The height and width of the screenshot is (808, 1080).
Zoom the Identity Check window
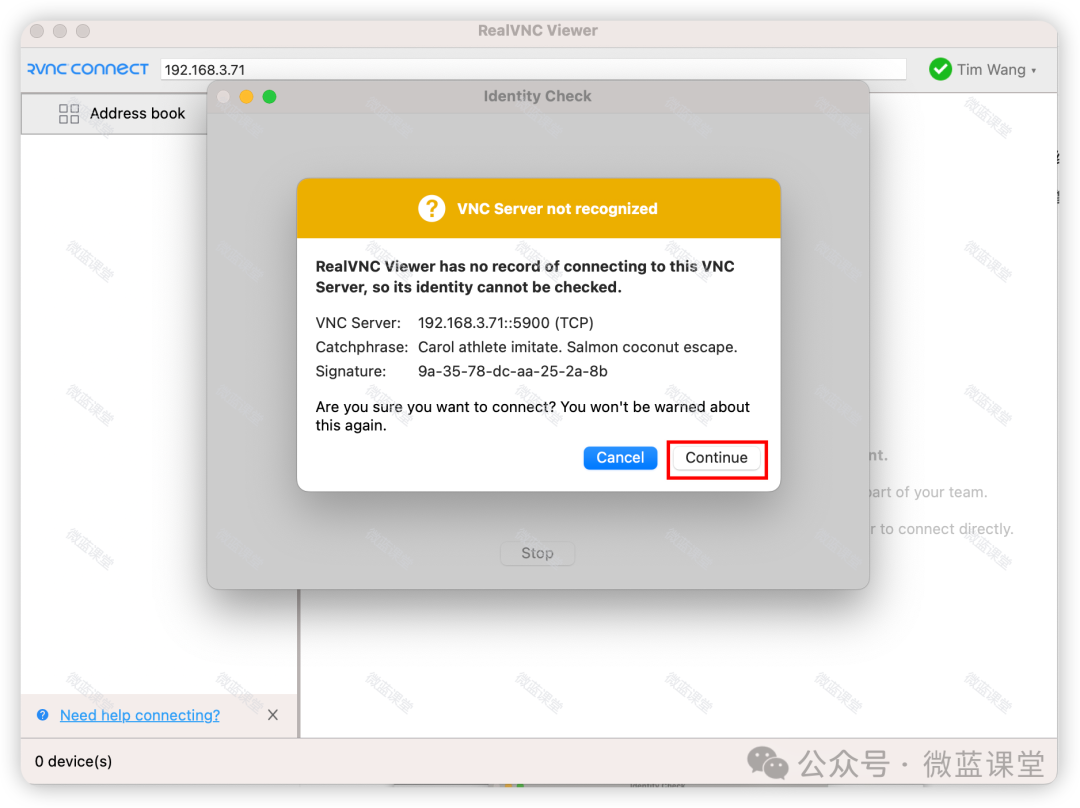pyautogui.click(x=269, y=96)
